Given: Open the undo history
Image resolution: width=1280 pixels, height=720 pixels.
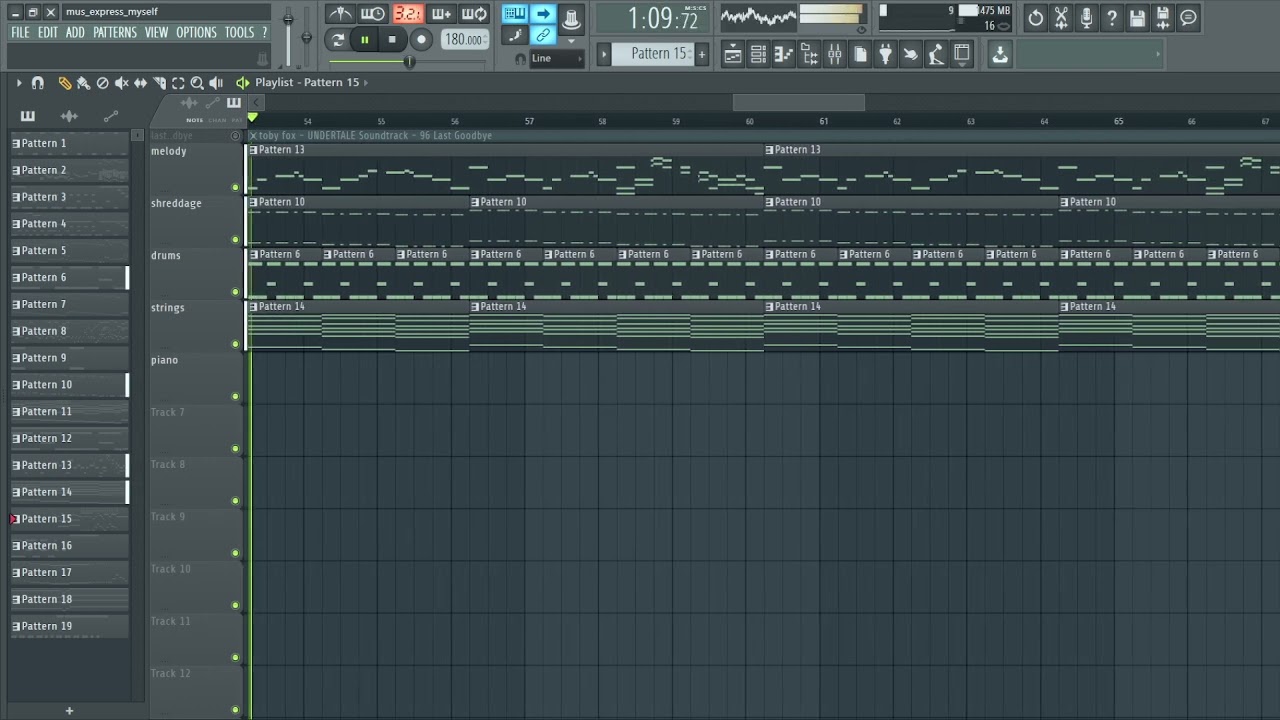Looking at the screenshot, I should [x=1036, y=17].
